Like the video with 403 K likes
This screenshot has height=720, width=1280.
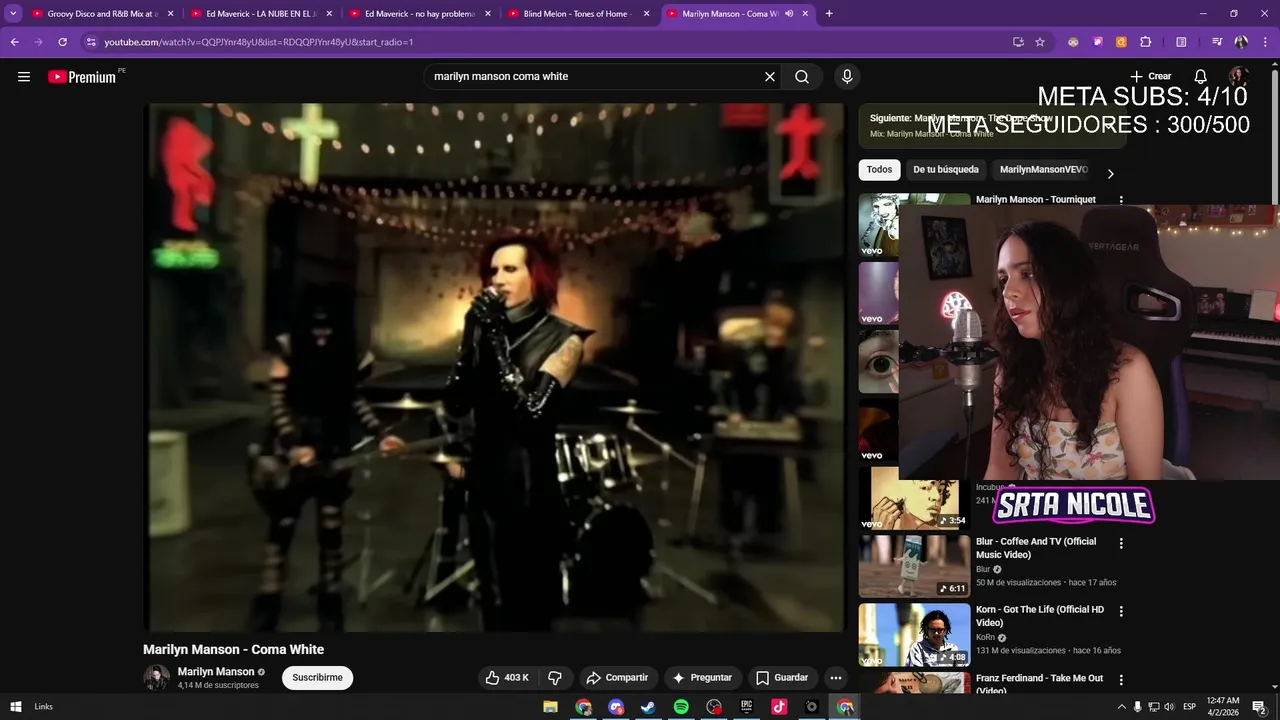[507, 678]
